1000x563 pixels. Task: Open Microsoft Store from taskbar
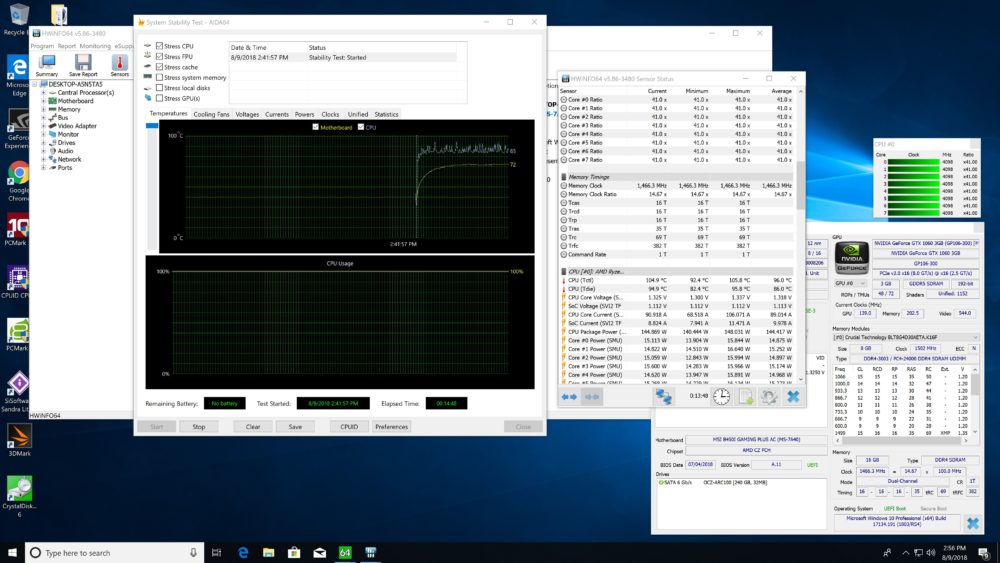click(x=294, y=553)
